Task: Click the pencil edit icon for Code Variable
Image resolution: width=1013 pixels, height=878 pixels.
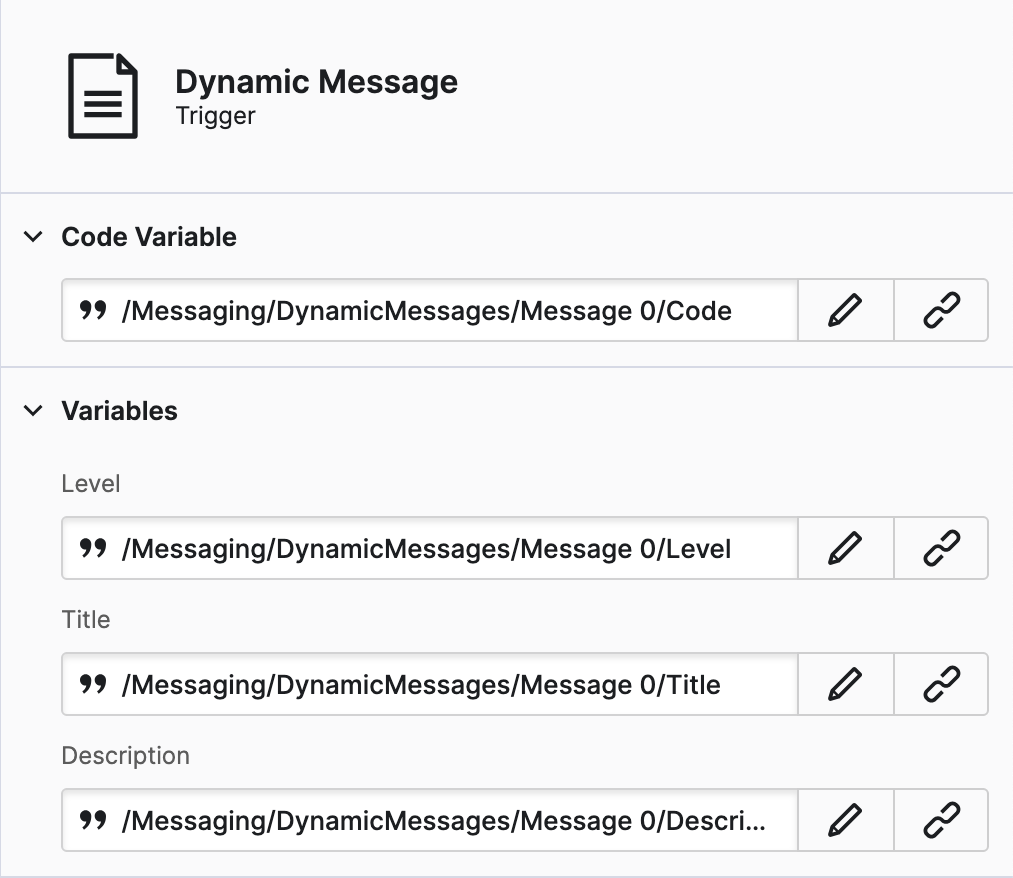Action: coord(845,310)
